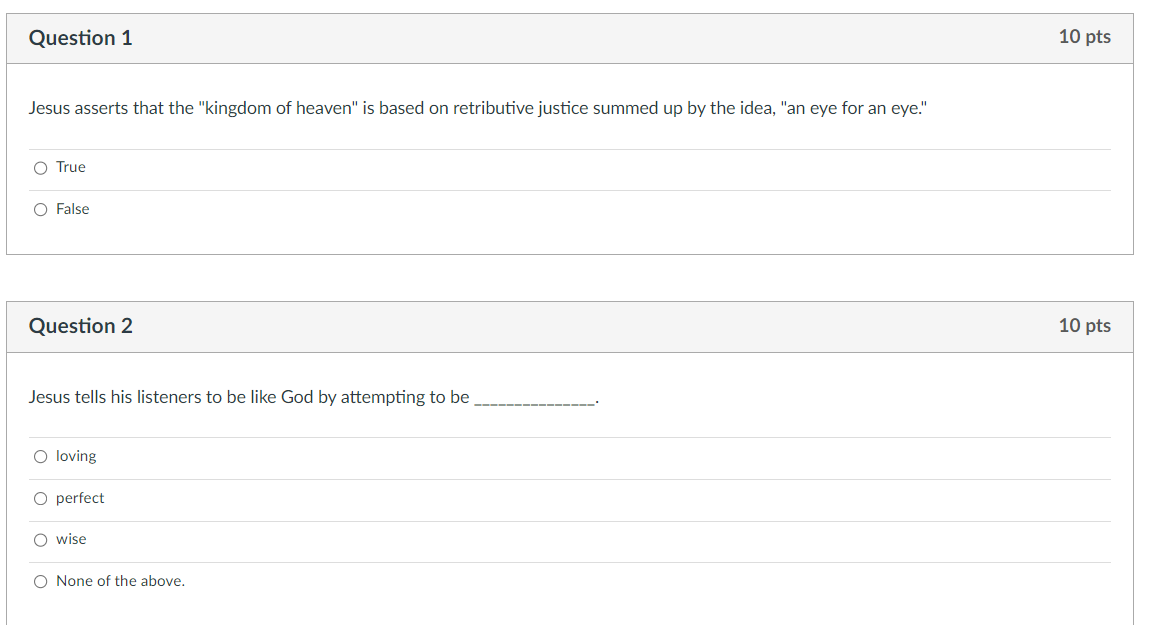Choose the perfect answer option

40,498
